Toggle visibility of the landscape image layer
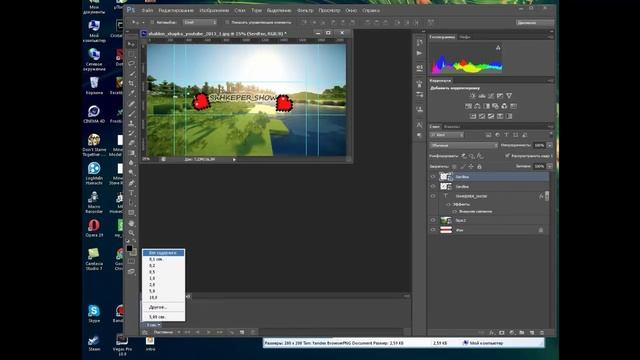This screenshot has height=360, width=640. tap(433, 220)
